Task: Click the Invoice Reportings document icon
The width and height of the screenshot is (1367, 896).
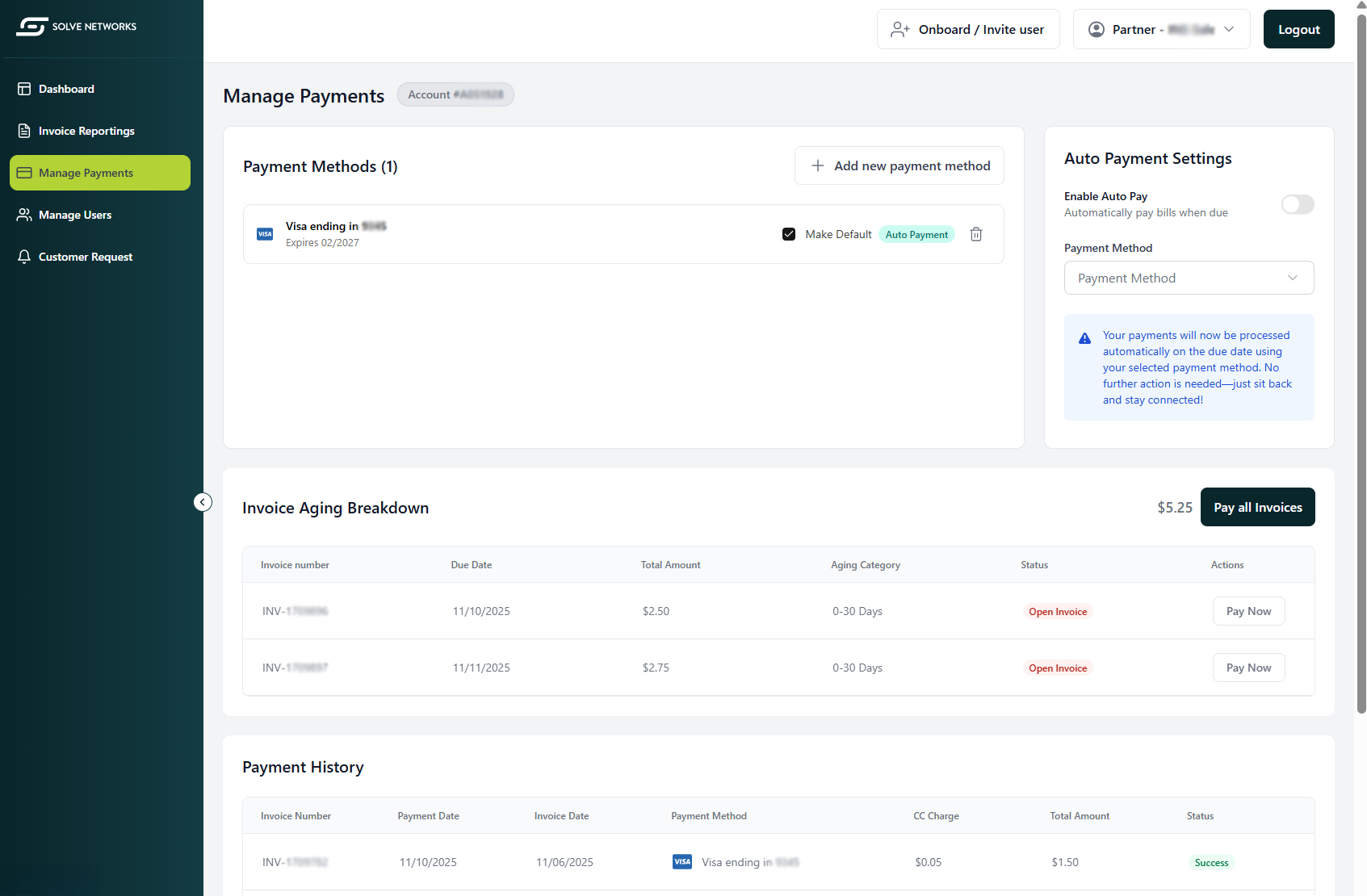Action: pos(24,131)
